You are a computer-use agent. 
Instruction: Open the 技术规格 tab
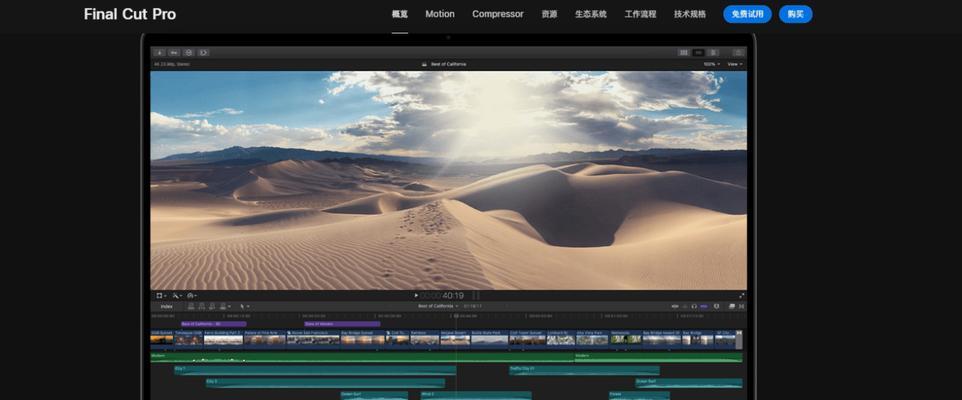point(690,14)
